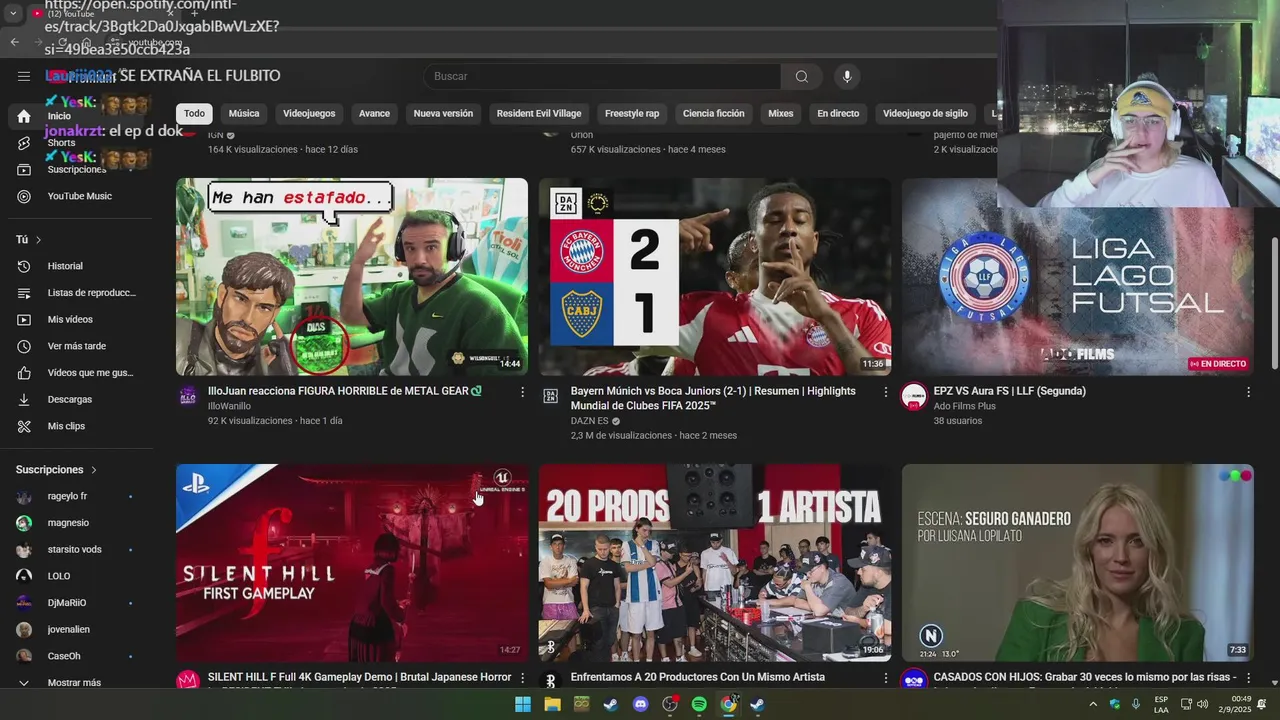Select the Avance filter chip
The width and height of the screenshot is (1280, 720).
point(374,114)
